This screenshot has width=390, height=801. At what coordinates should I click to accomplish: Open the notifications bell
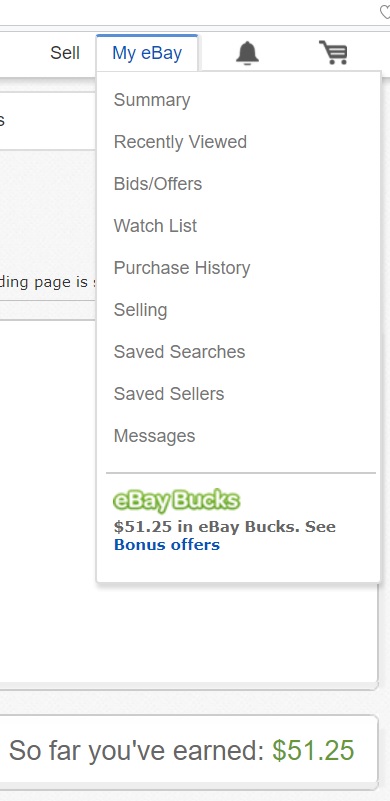click(x=247, y=53)
